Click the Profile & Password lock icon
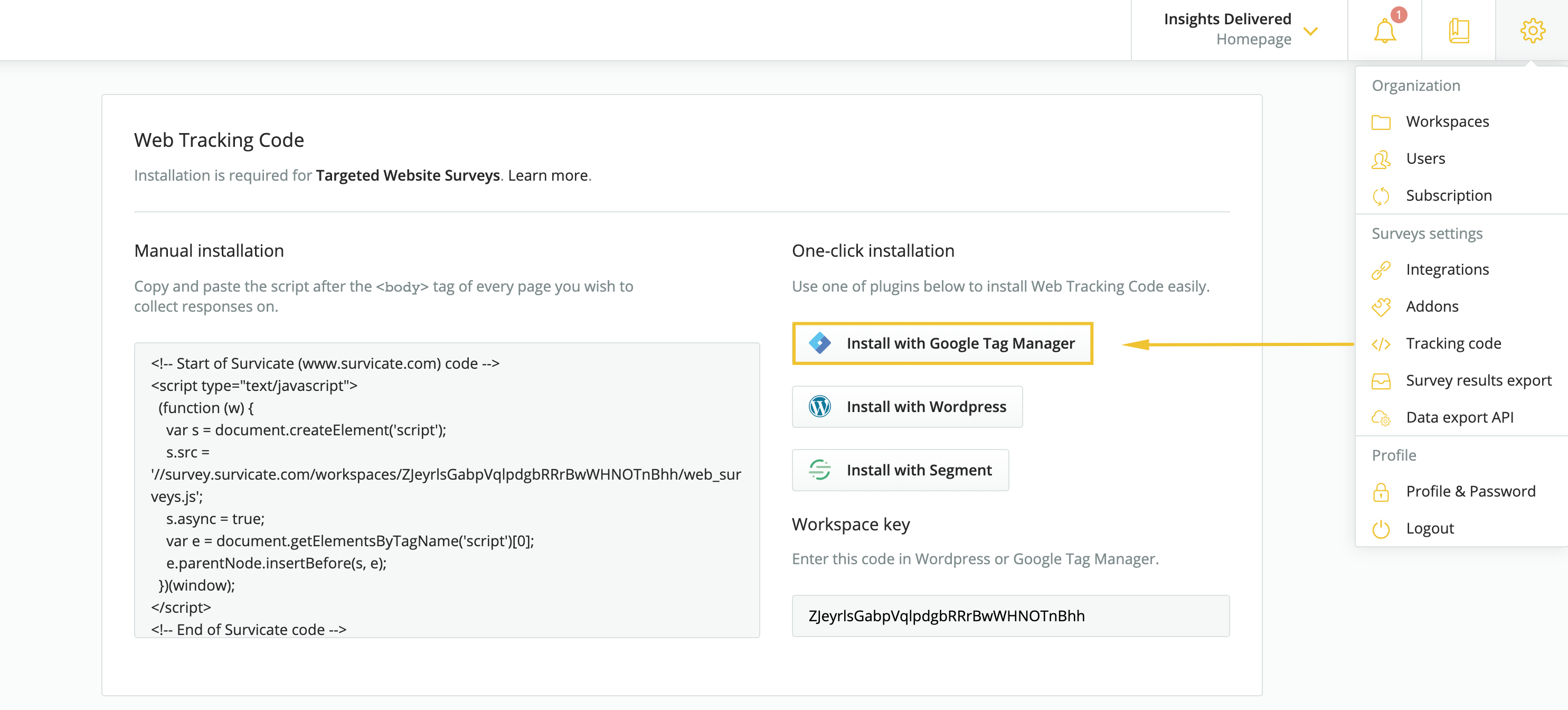Screen dimensions: 1568x710 click(x=1381, y=491)
